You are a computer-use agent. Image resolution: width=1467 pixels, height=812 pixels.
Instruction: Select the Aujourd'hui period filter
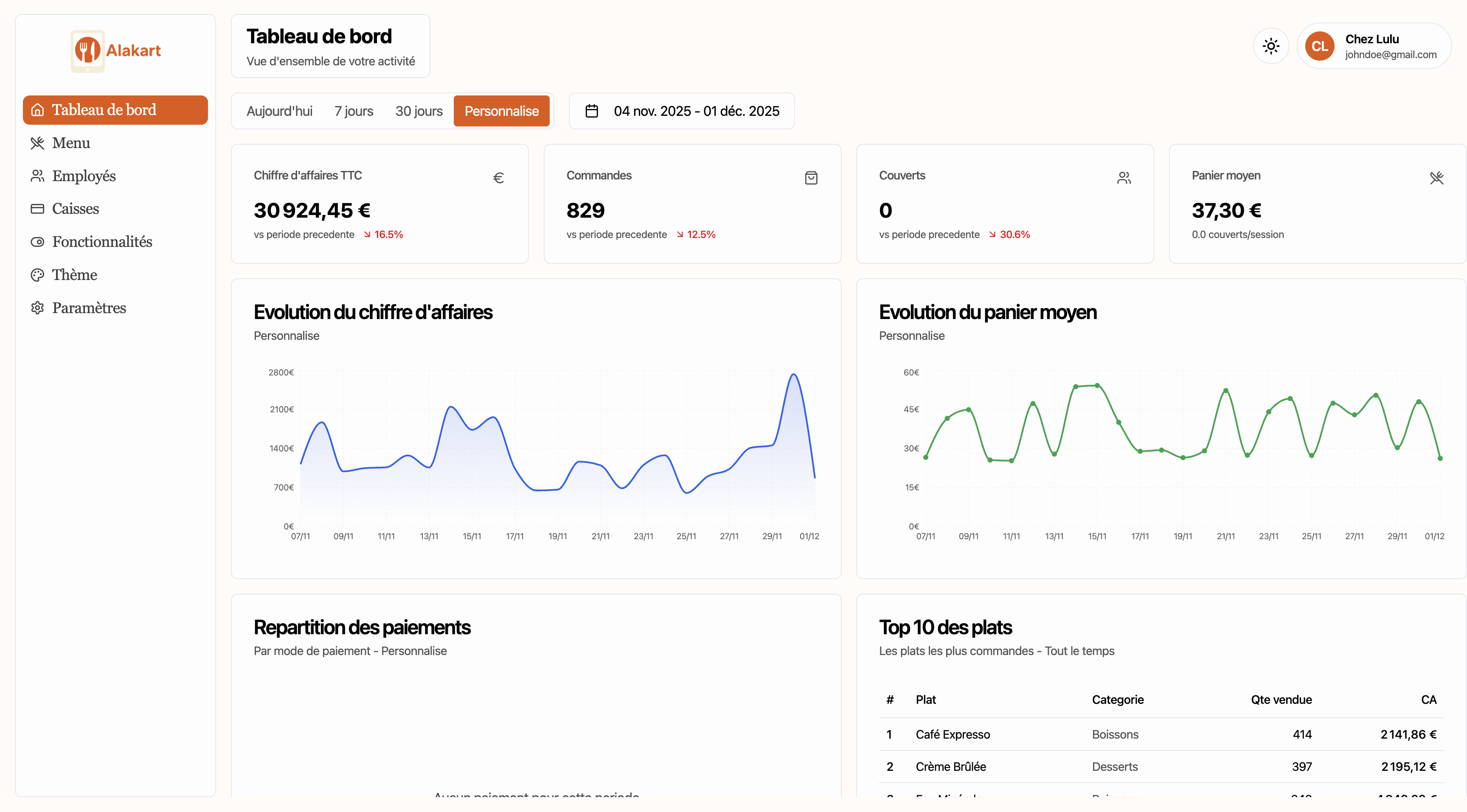coord(280,111)
